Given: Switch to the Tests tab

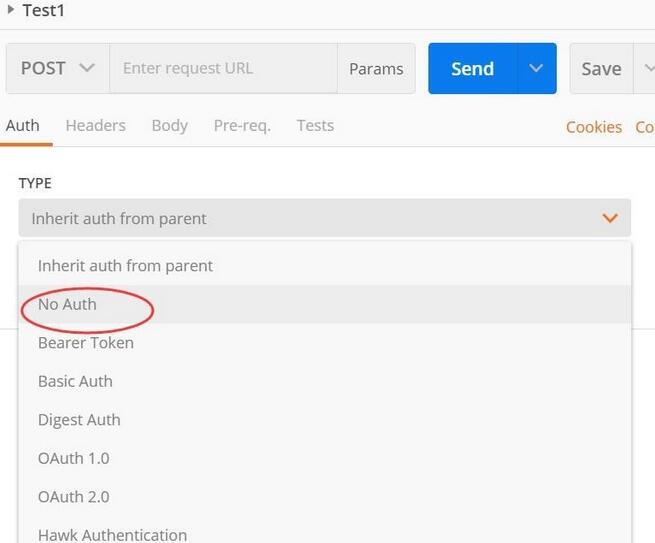Looking at the screenshot, I should pyautogui.click(x=315, y=126).
